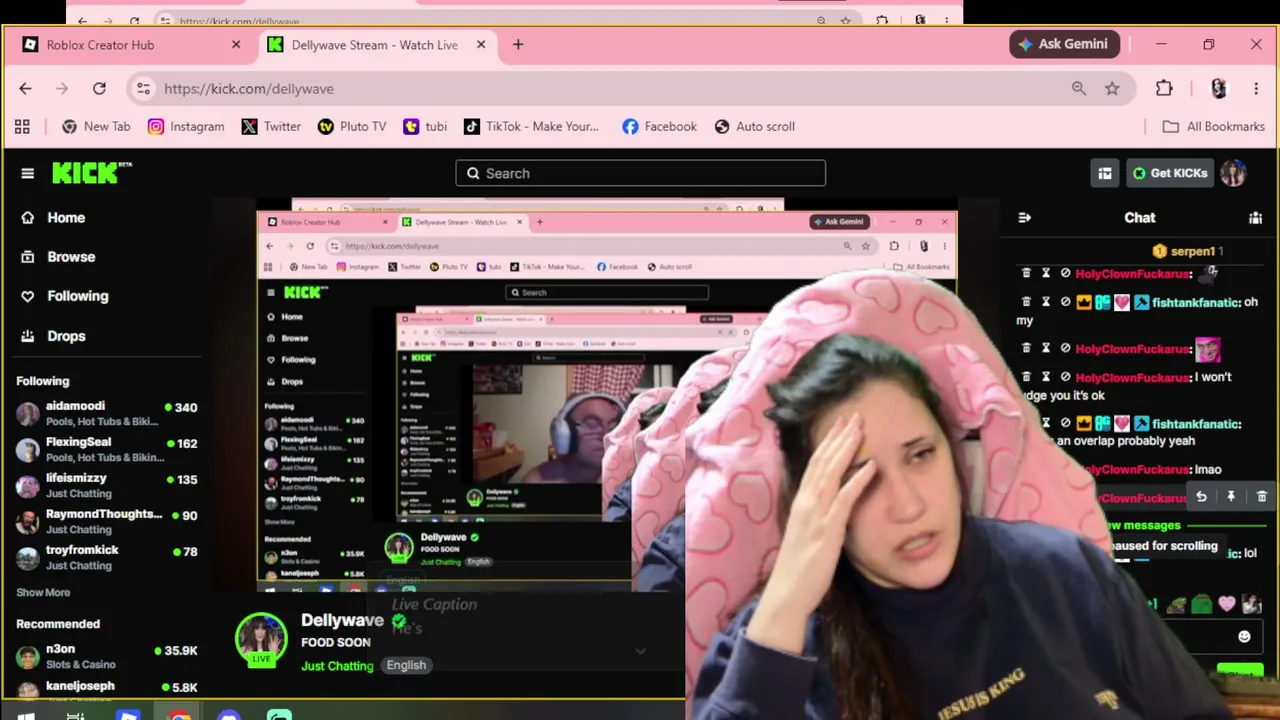Screen dimensions: 1280x720
Task: Open a new browser tab with plus
Action: (518, 44)
